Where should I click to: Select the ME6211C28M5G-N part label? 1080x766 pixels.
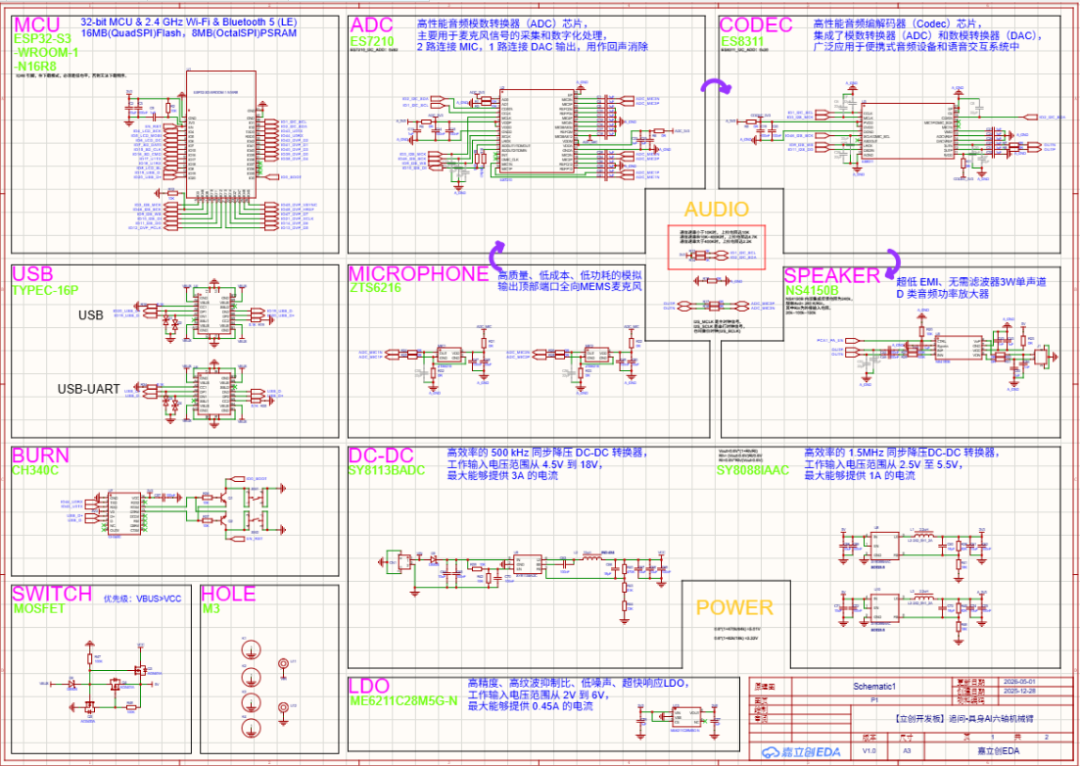click(403, 701)
